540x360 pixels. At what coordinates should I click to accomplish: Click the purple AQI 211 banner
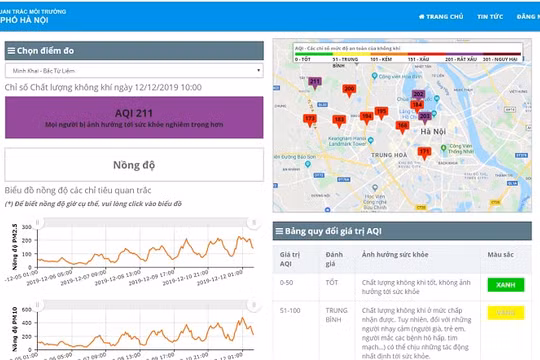pos(134,117)
